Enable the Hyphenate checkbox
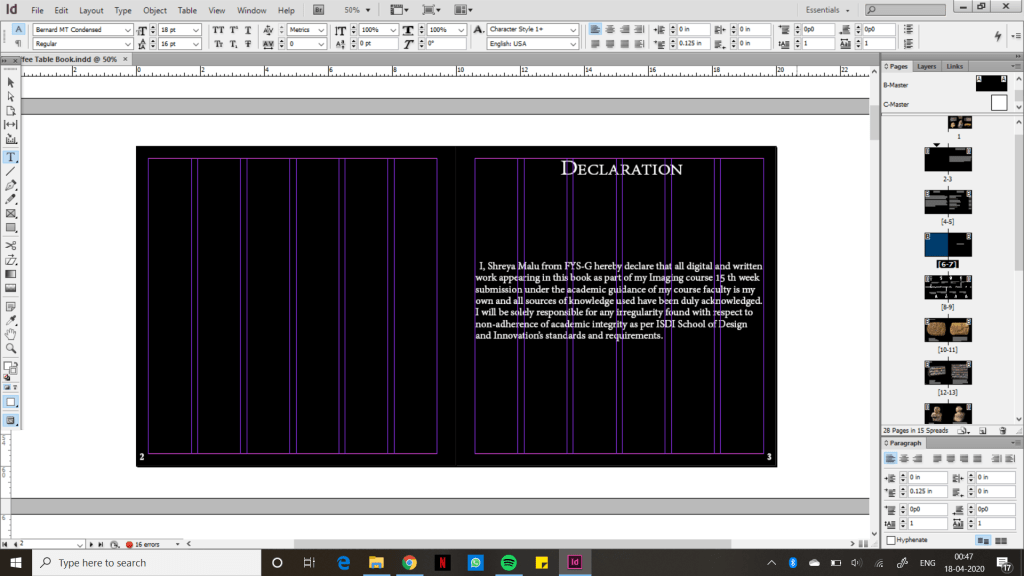 pos(891,540)
